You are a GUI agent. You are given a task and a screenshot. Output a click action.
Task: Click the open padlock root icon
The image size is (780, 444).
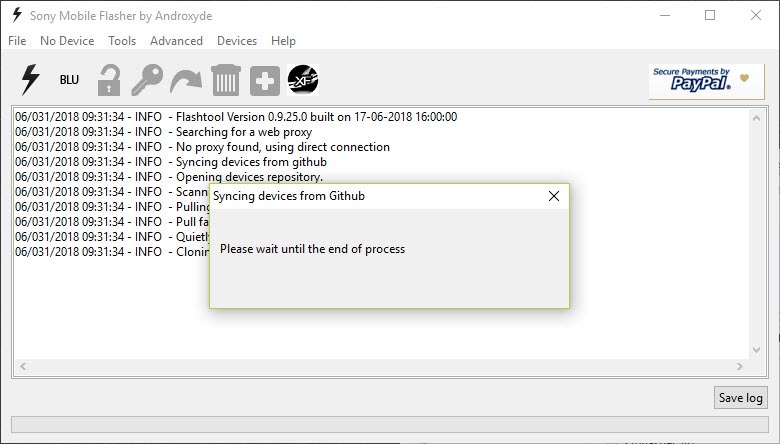[x=108, y=80]
